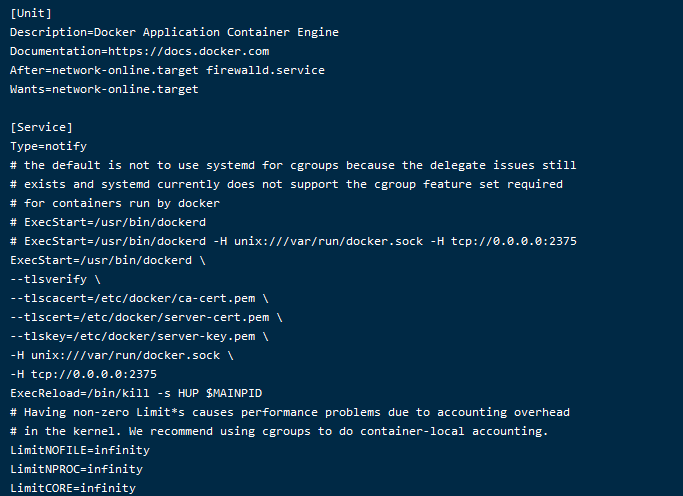Click the [Unit] section header

click(x=31, y=13)
